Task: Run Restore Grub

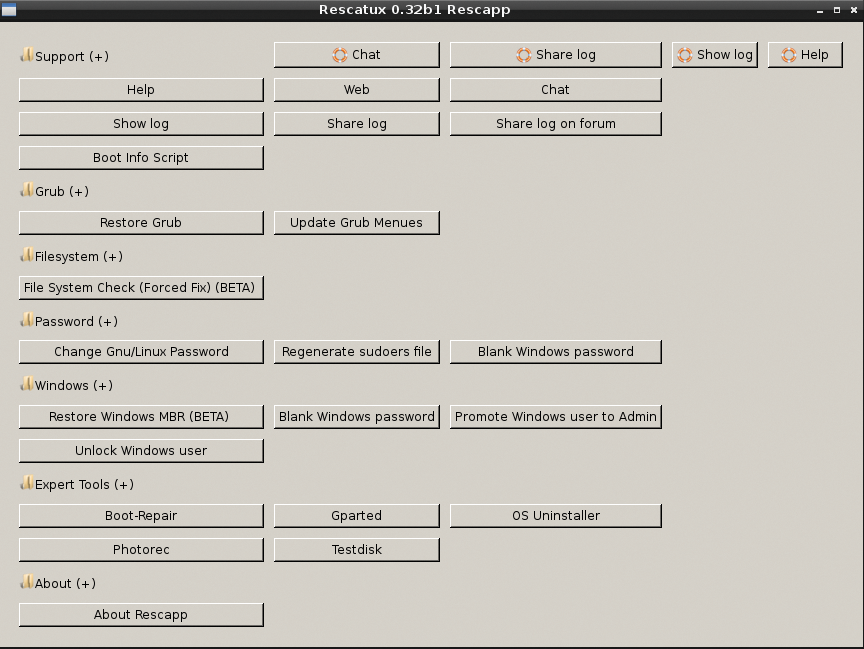Action: point(141,223)
